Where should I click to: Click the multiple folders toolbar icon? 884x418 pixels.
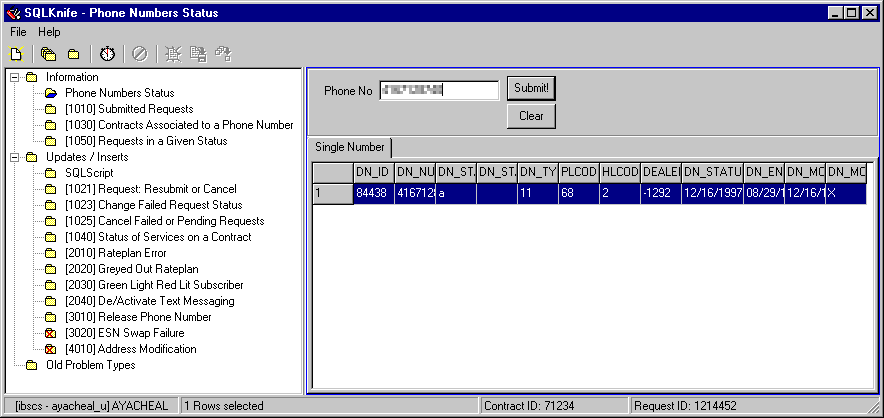click(x=48, y=53)
